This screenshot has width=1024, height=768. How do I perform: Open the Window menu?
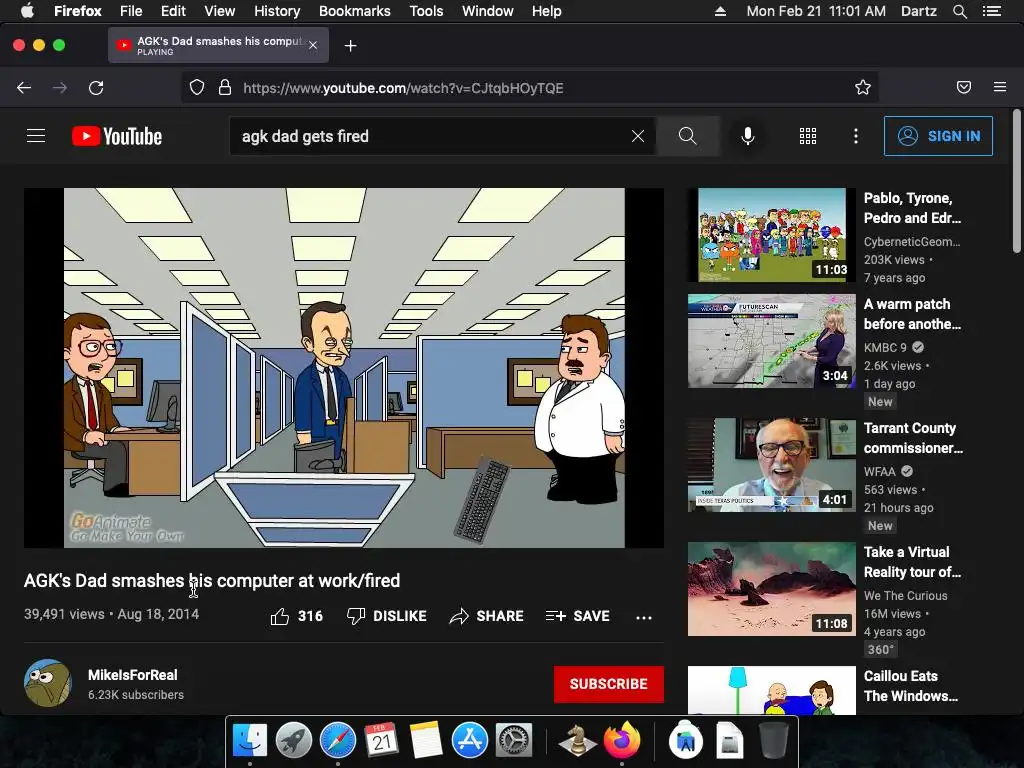[488, 11]
